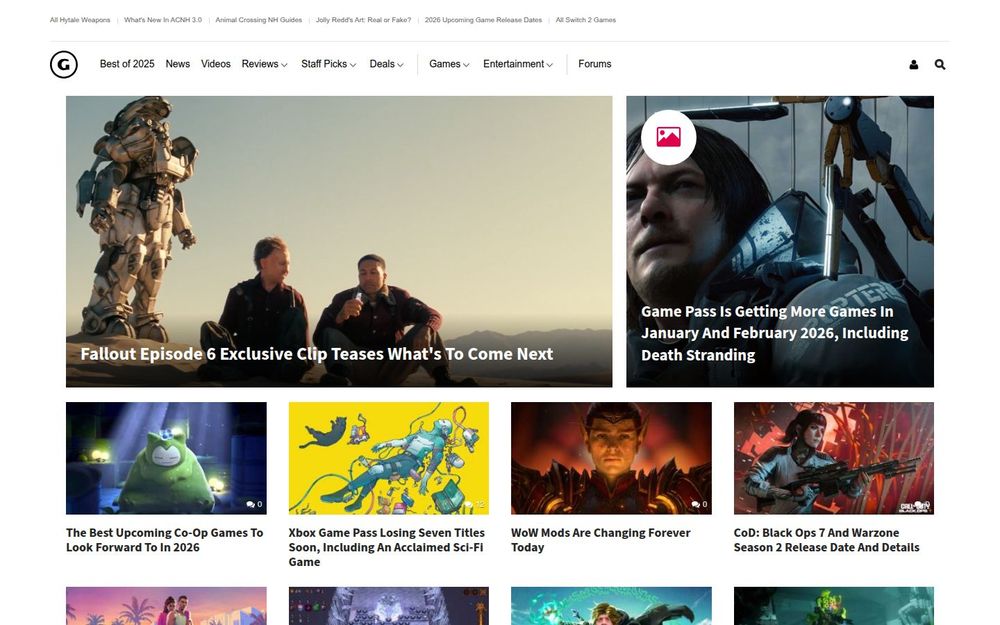Image resolution: width=1000 pixels, height=625 pixels.
Task: Open 2026 Upcoming Game Release Dates link
Action: tap(483, 20)
